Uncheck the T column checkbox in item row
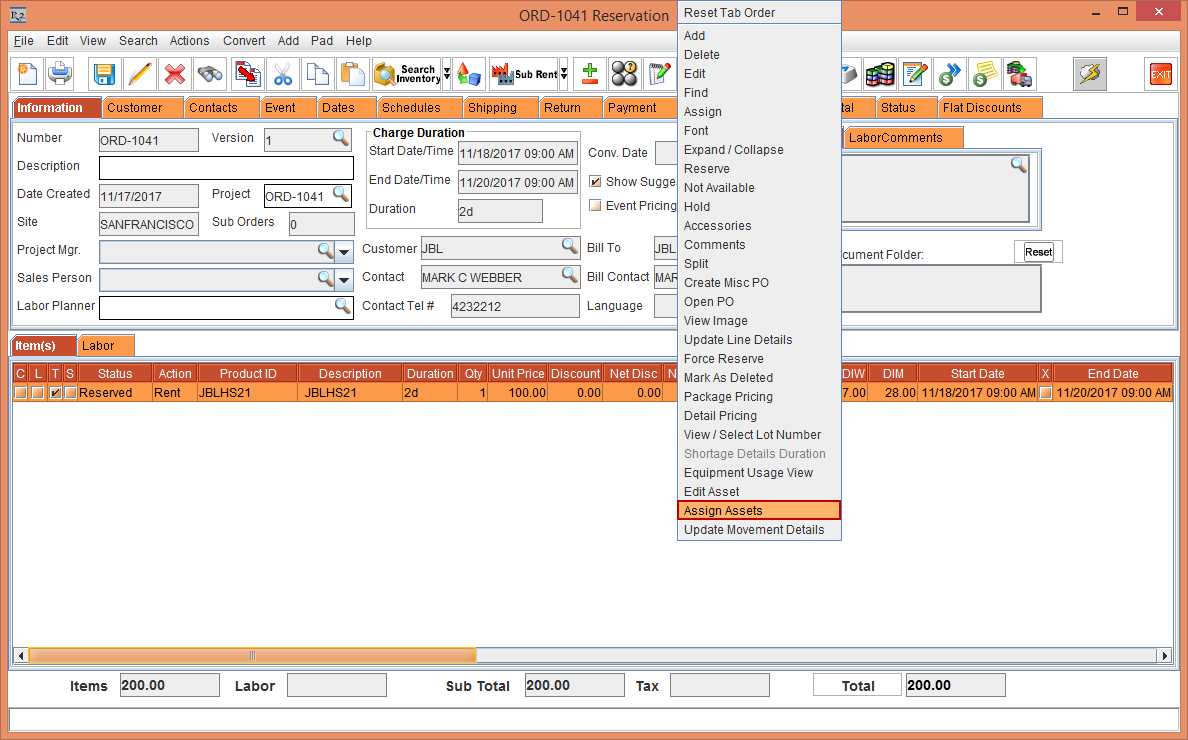The height and width of the screenshot is (740, 1188). pyautogui.click(x=56, y=393)
